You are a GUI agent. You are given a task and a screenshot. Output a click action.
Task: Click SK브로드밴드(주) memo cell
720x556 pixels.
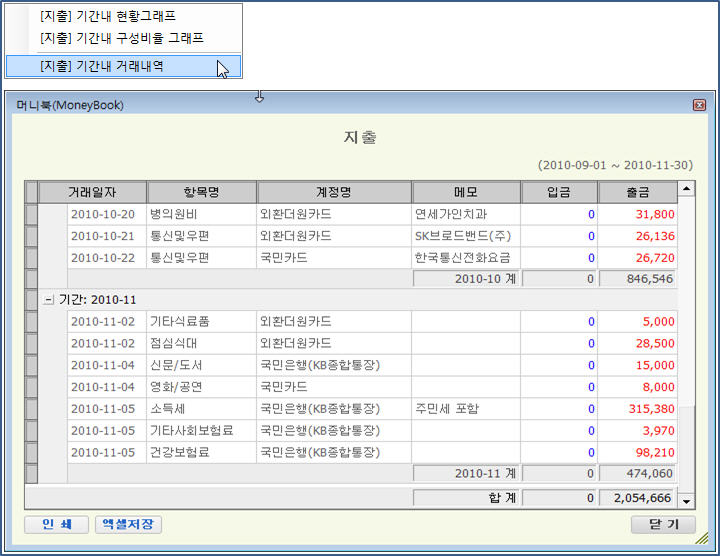466,236
